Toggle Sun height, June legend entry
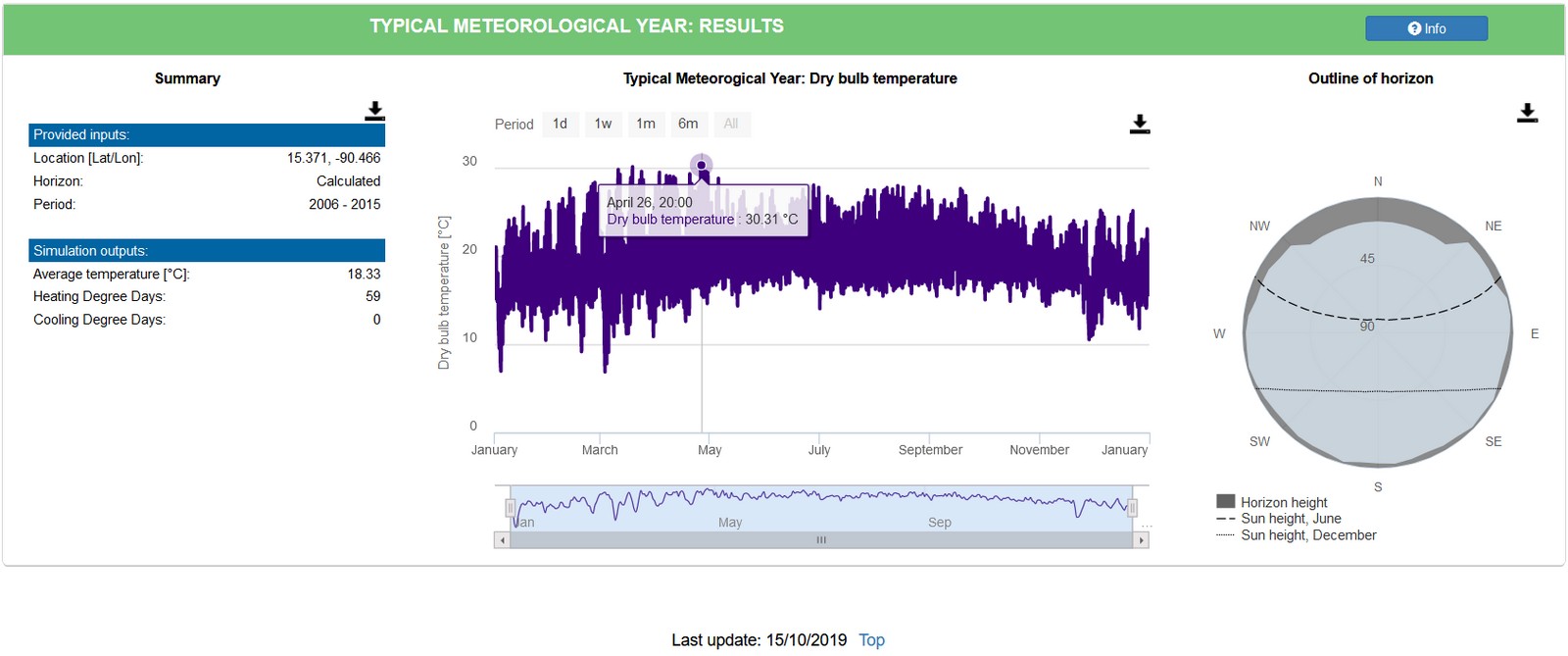 1279,519
